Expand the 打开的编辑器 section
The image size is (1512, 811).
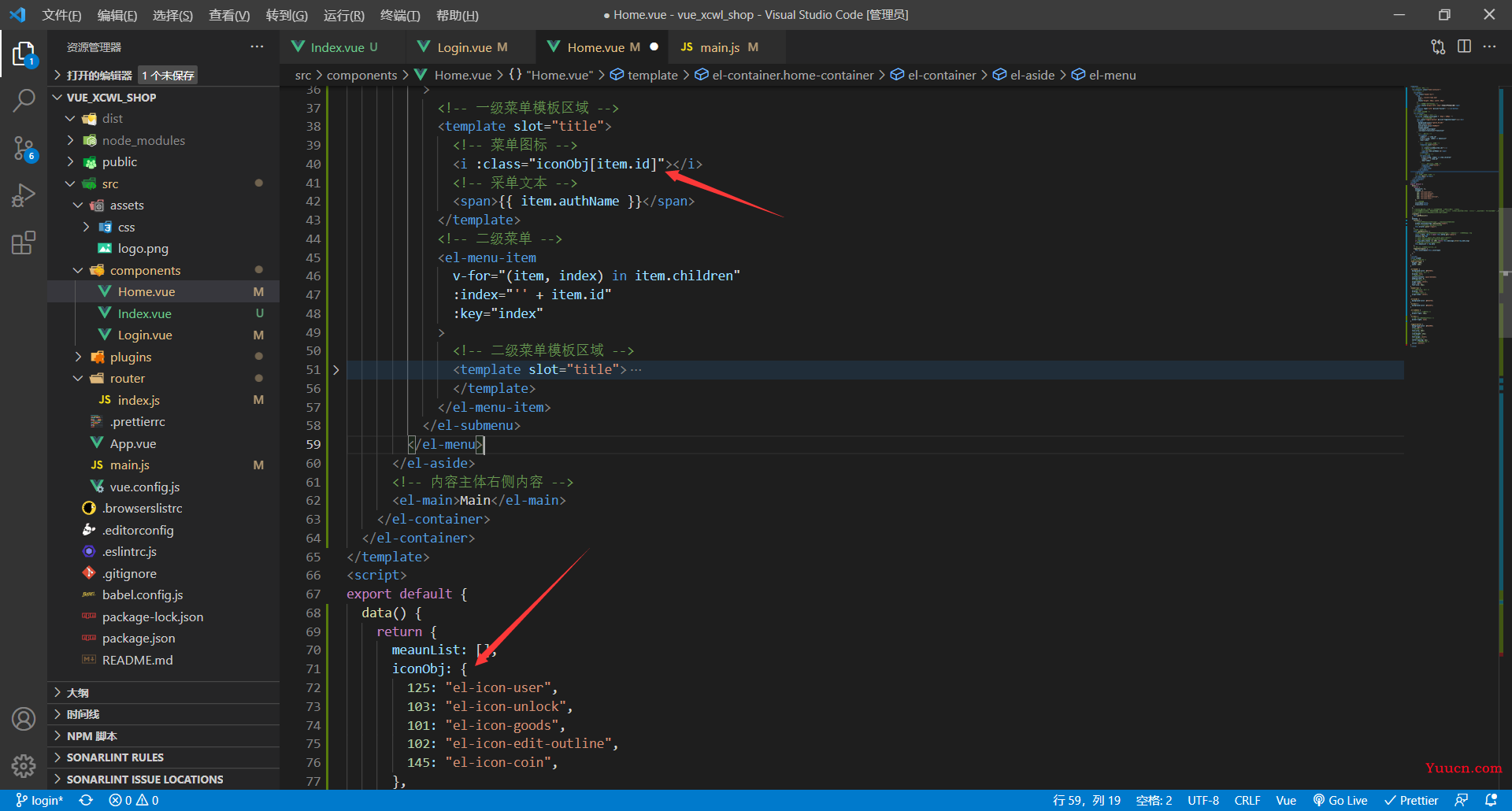click(x=98, y=75)
